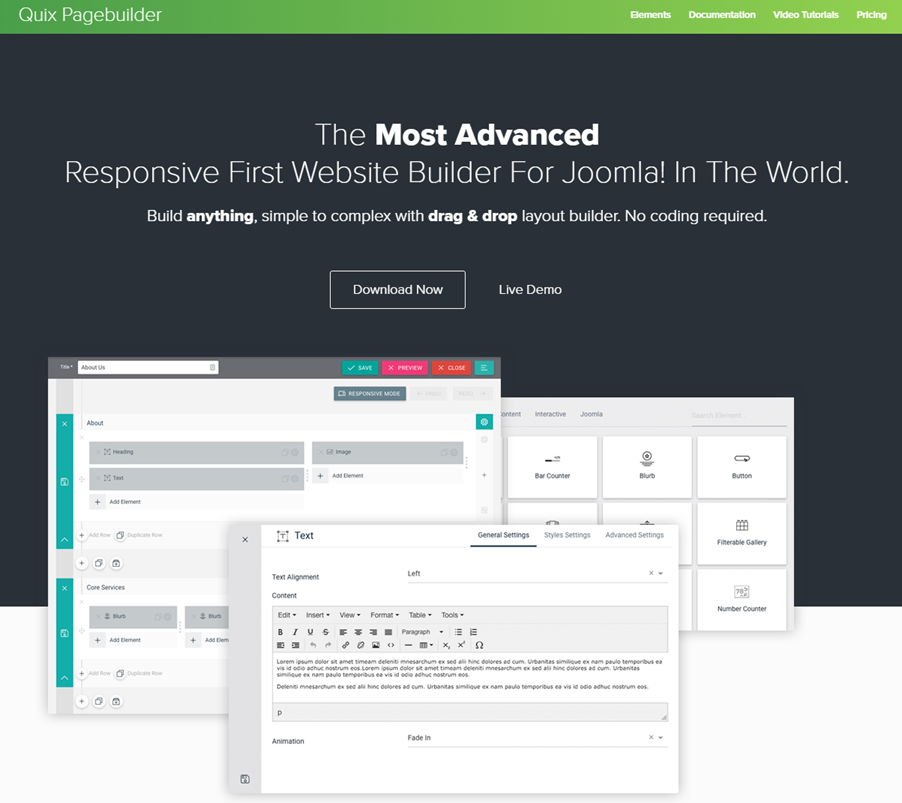902x803 pixels.
Task: Close the Text settings panel with the X
Action: tap(245, 540)
